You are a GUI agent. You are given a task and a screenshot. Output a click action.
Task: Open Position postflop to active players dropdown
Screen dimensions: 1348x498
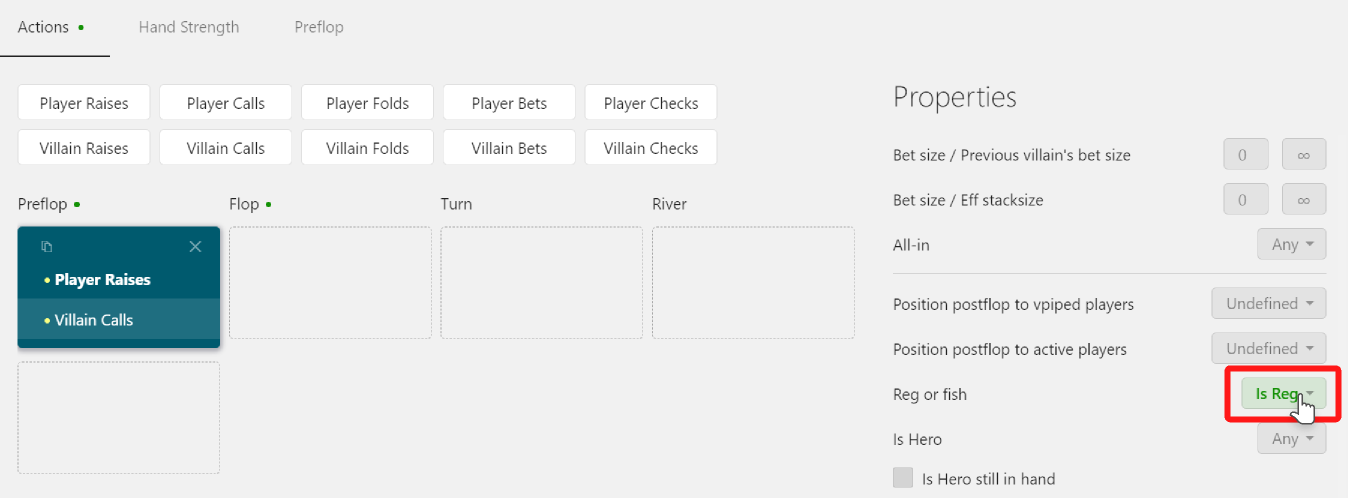[1269, 349]
